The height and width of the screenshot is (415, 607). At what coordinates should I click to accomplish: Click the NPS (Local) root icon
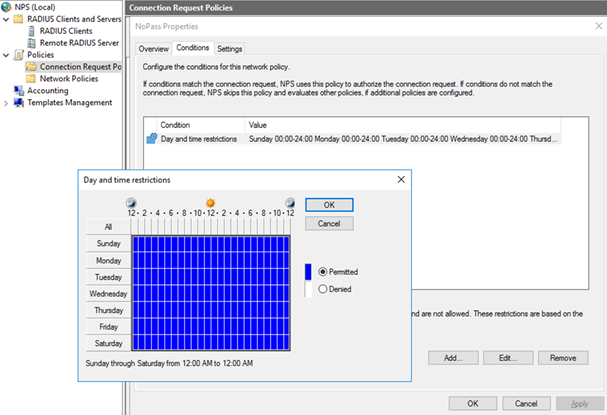pos(7,6)
